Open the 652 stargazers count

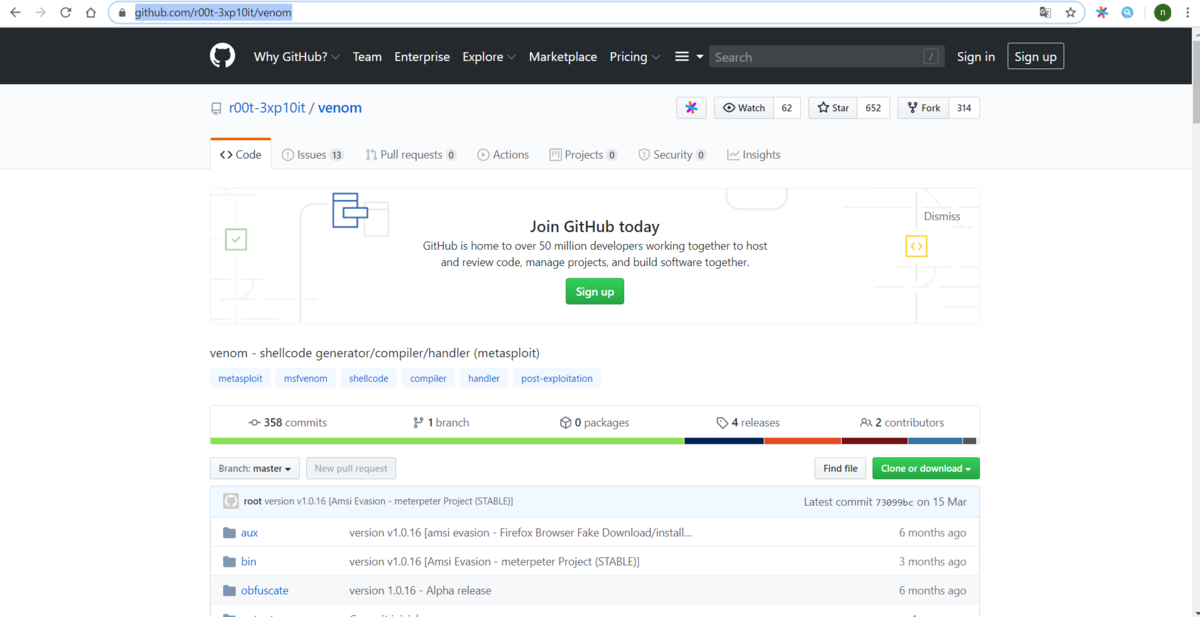pos(873,108)
